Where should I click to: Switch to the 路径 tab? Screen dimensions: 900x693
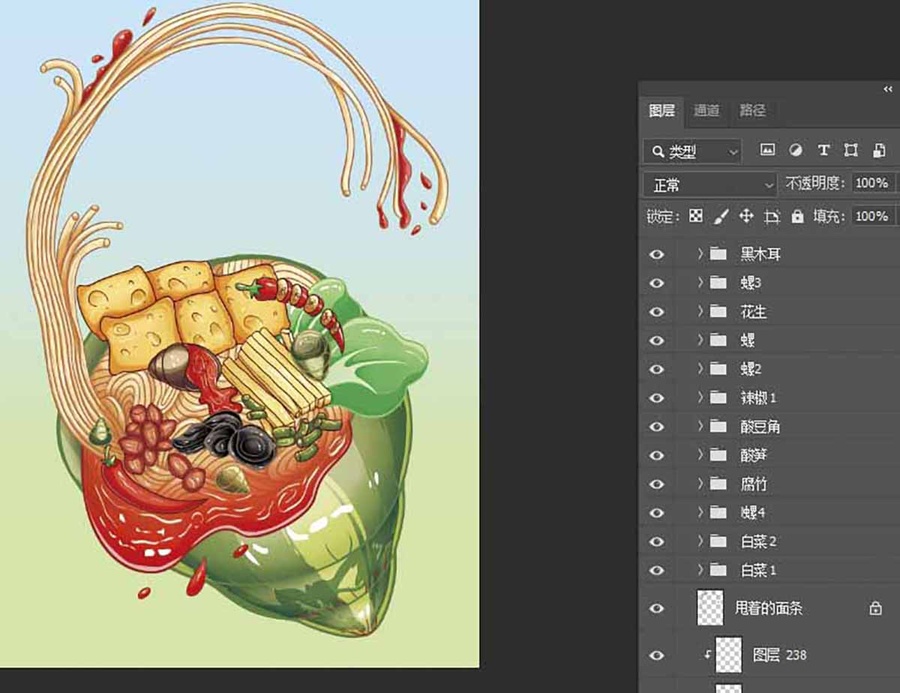click(752, 110)
